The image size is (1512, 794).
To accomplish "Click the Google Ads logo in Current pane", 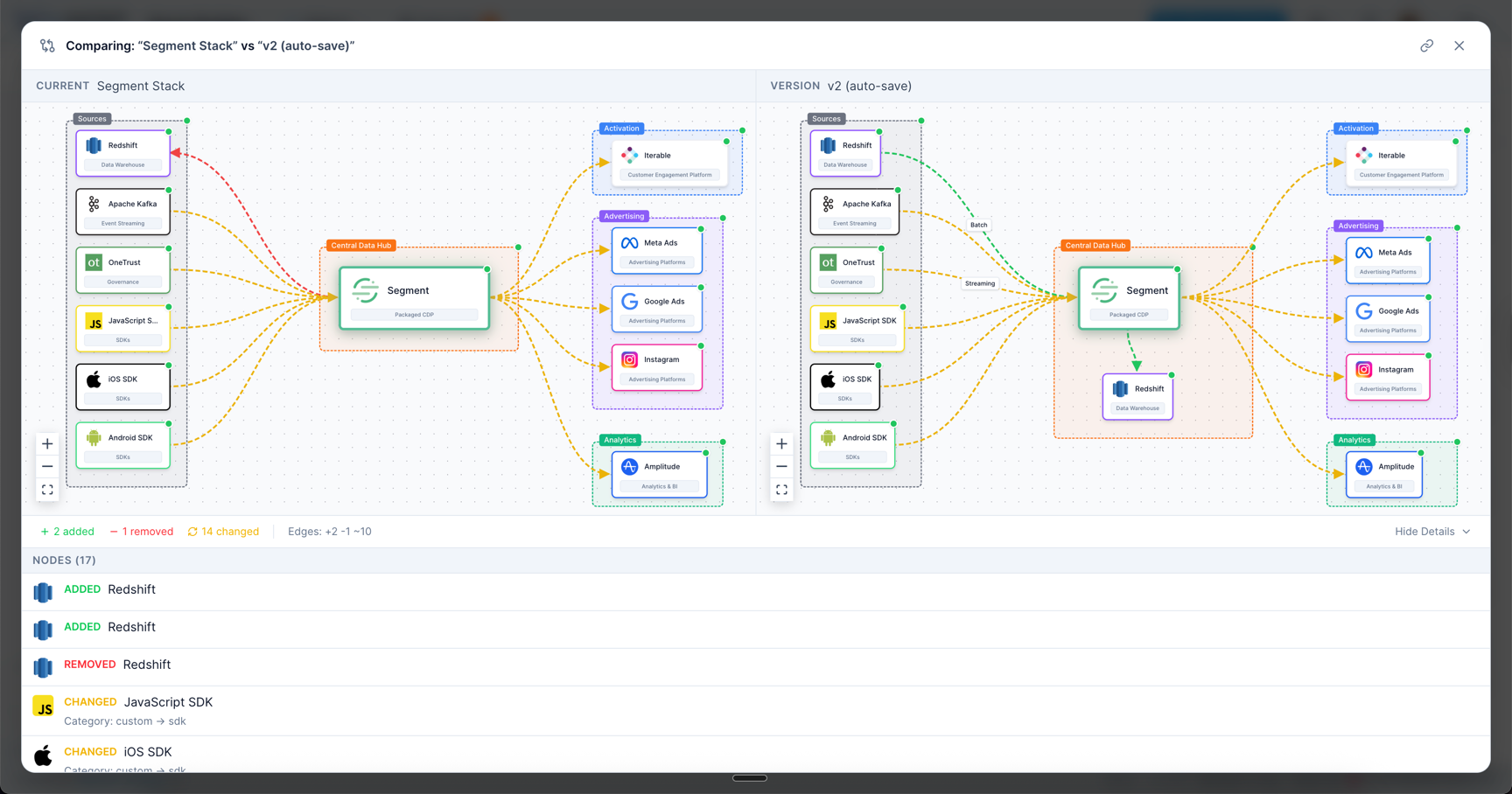I will [x=629, y=302].
